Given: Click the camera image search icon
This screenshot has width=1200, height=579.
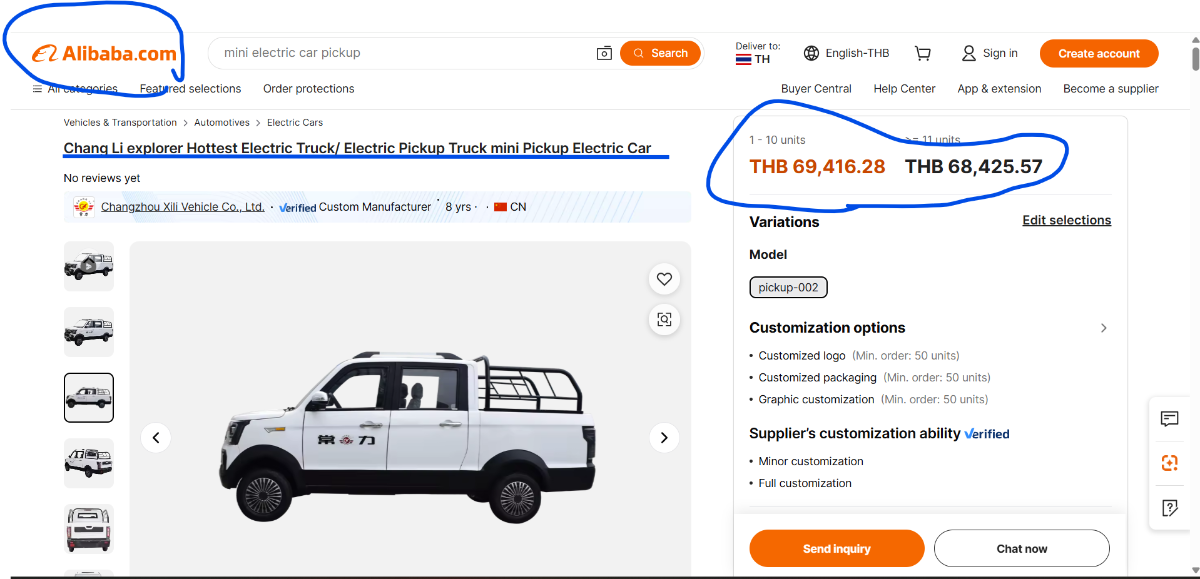Looking at the screenshot, I should click(604, 53).
